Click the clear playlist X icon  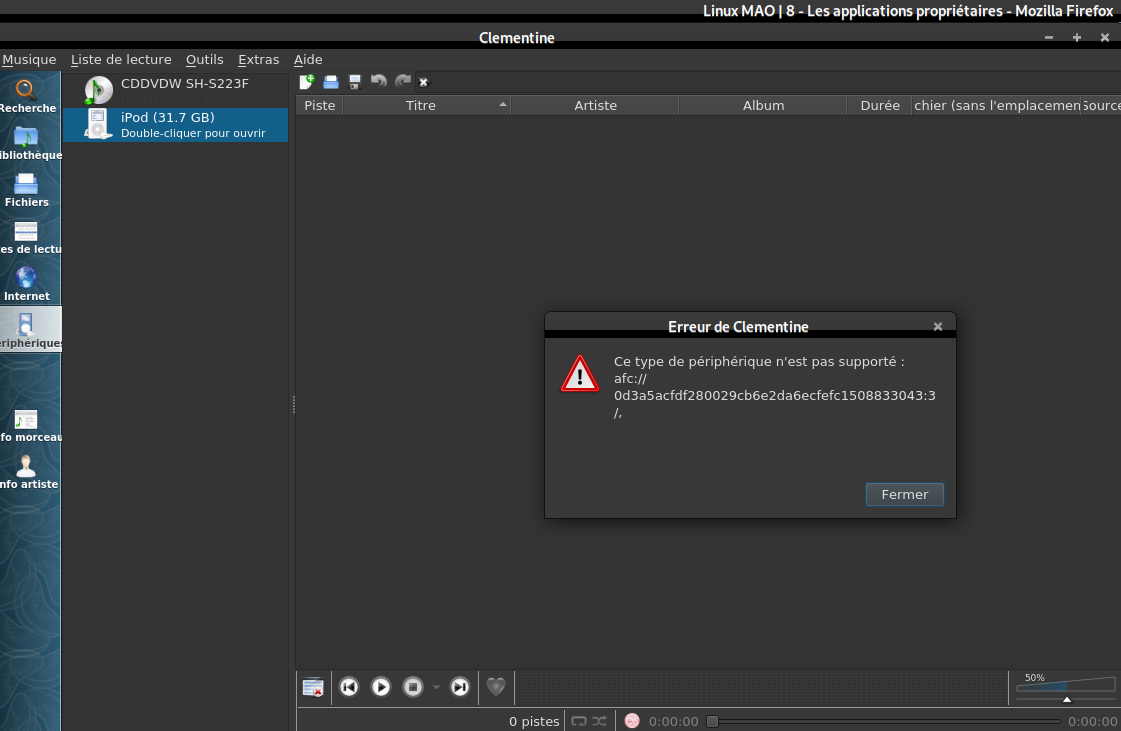tap(423, 82)
